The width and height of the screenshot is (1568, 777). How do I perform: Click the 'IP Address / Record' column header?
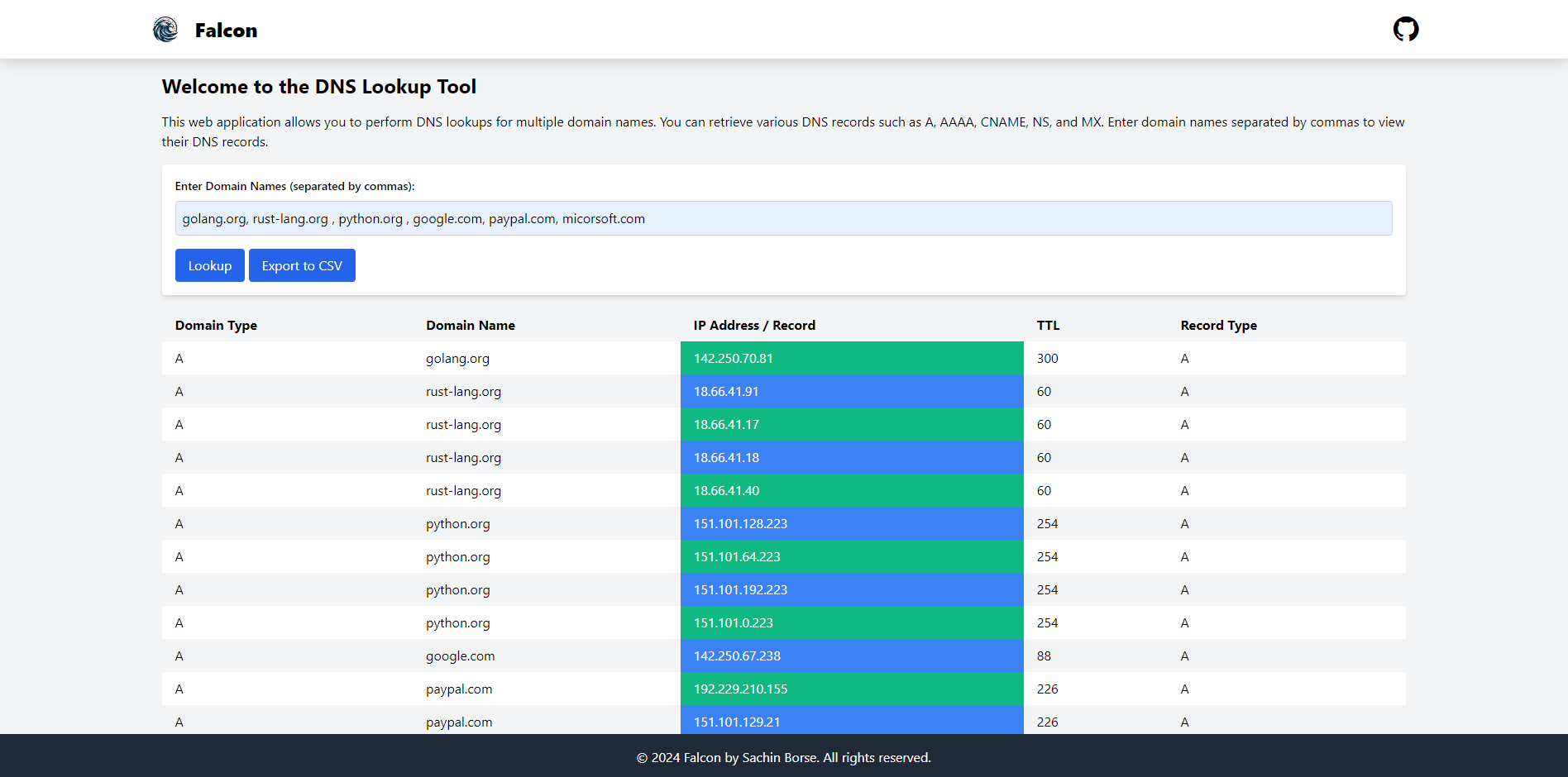tap(754, 325)
